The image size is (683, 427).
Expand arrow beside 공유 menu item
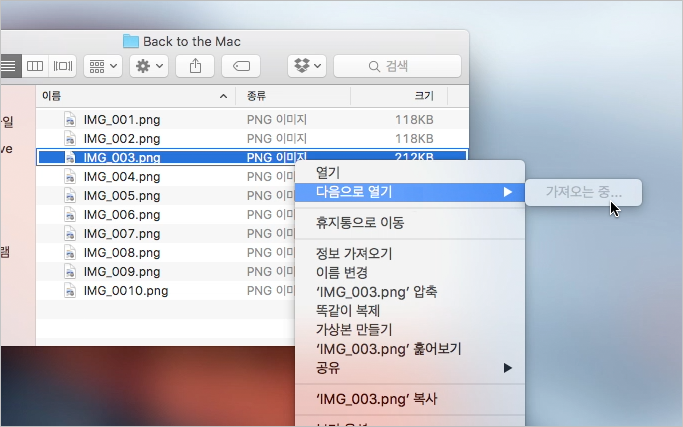coord(507,368)
